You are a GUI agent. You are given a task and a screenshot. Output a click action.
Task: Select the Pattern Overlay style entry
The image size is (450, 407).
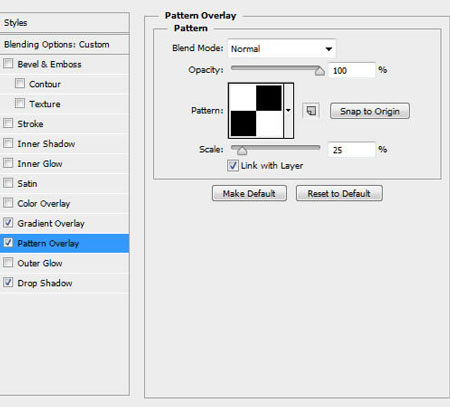point(64,243)
